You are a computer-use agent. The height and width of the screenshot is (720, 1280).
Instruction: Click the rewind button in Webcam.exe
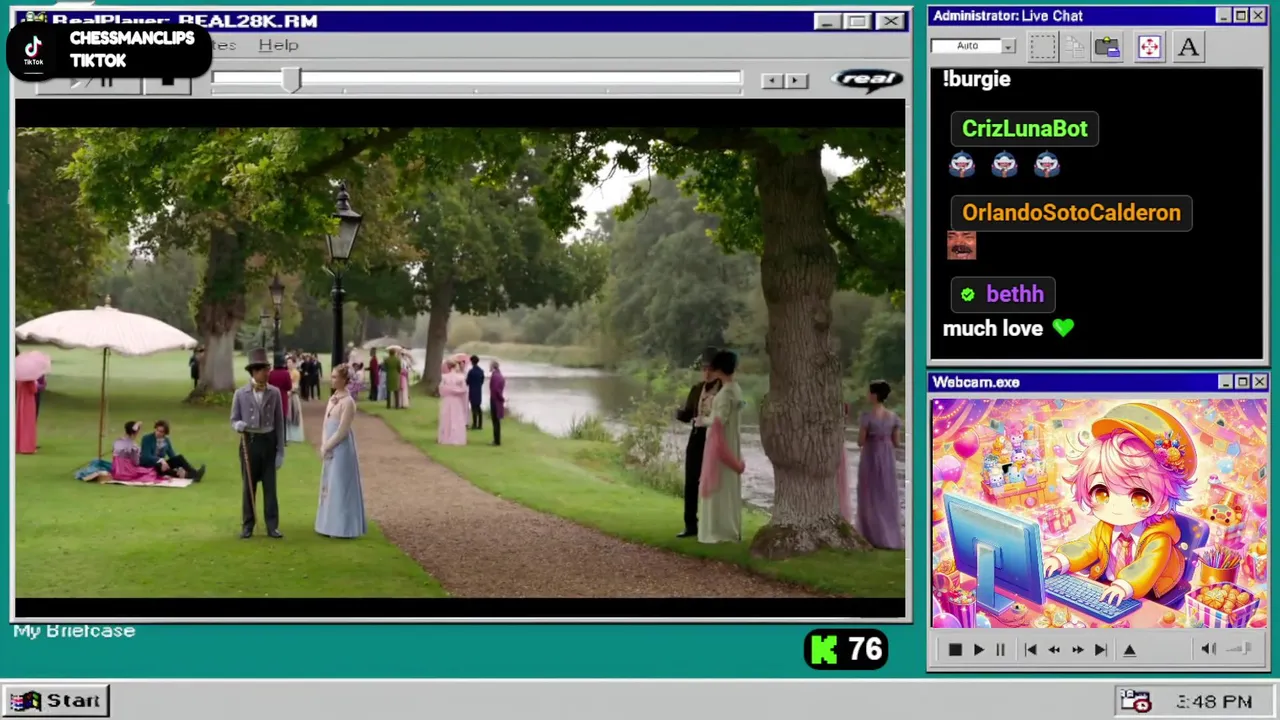pos(1053,650)
